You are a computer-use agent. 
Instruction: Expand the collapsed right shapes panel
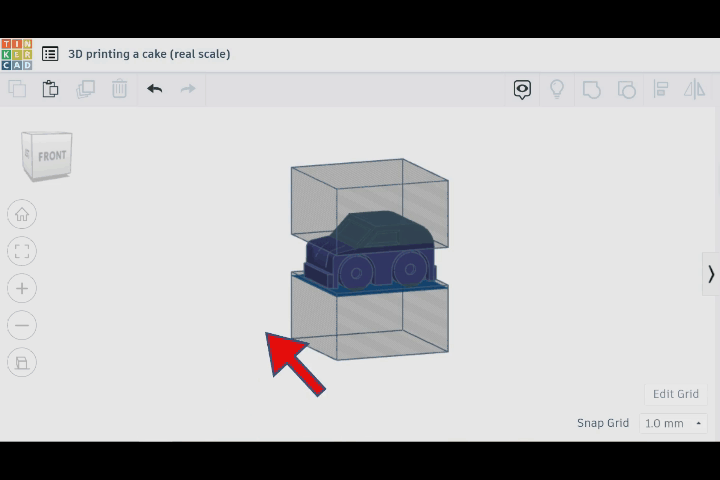tap(711, 274)
